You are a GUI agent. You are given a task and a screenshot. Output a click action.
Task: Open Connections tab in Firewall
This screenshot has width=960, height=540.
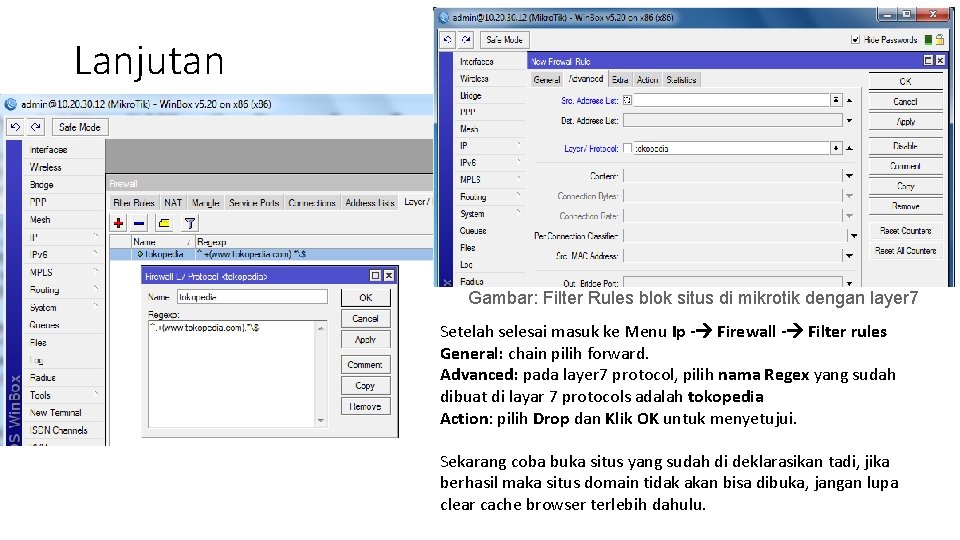(x=312, y=203)
